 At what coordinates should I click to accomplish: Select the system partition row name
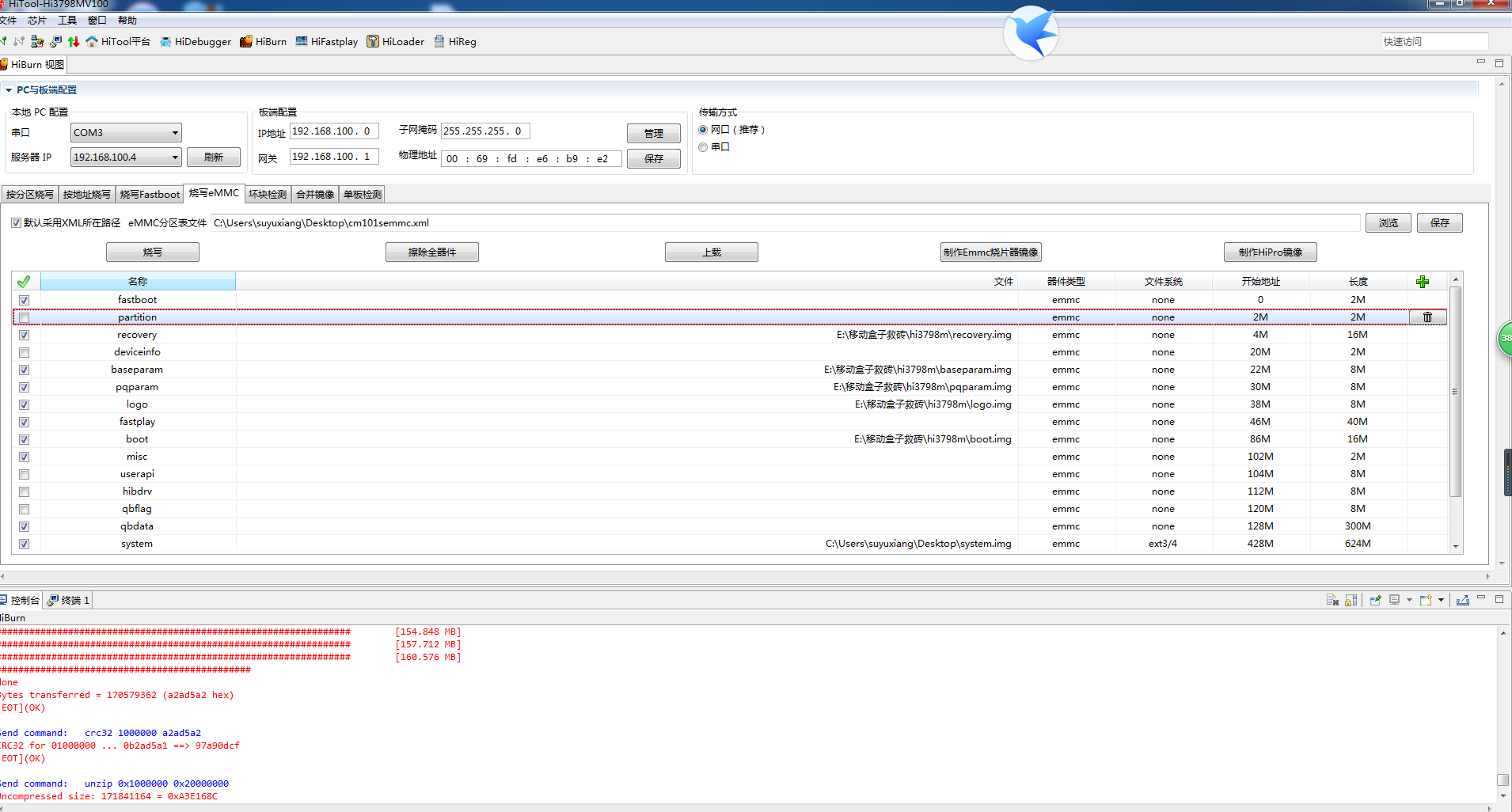pos(137,544)
